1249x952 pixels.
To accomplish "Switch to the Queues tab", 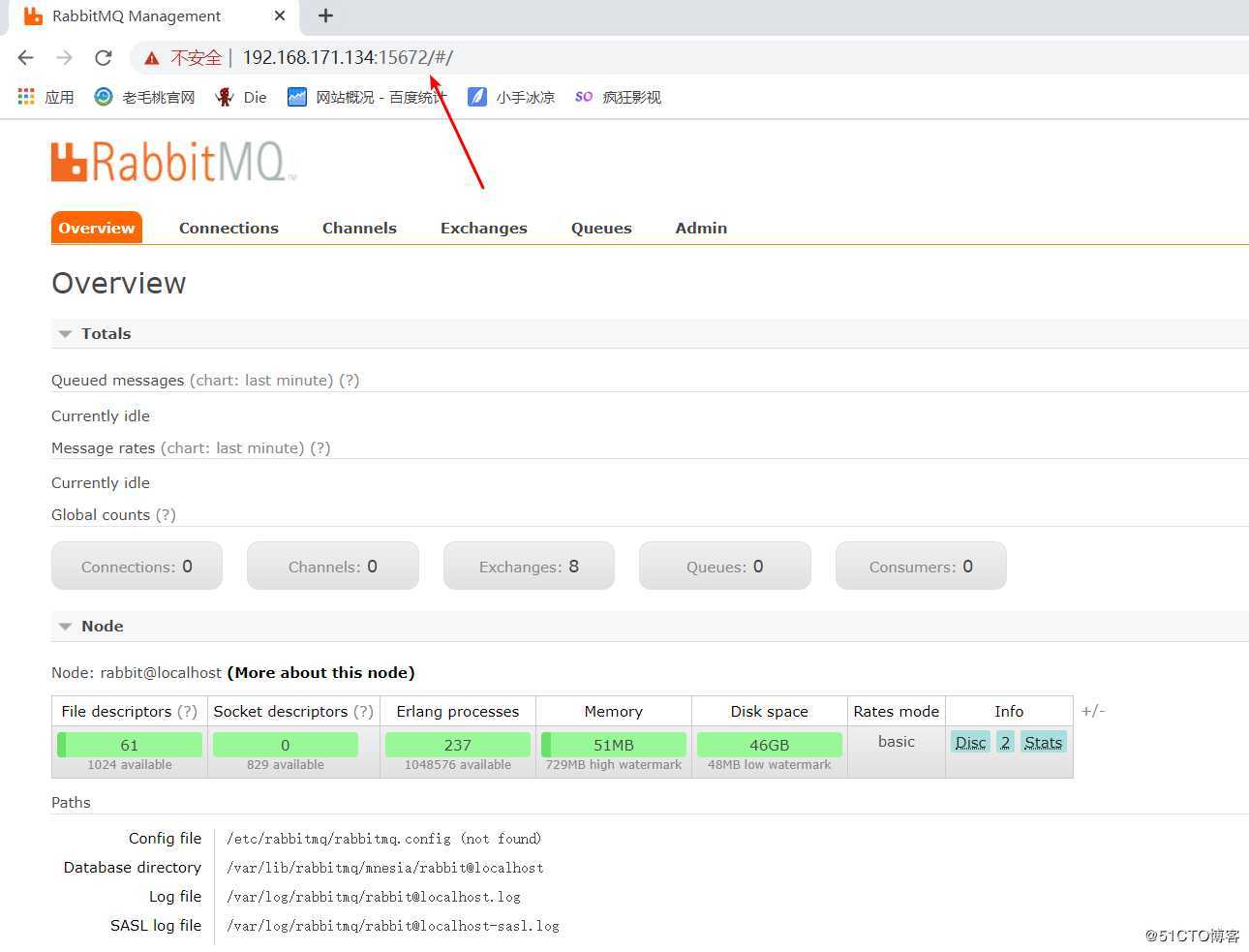I will [601, 228].
